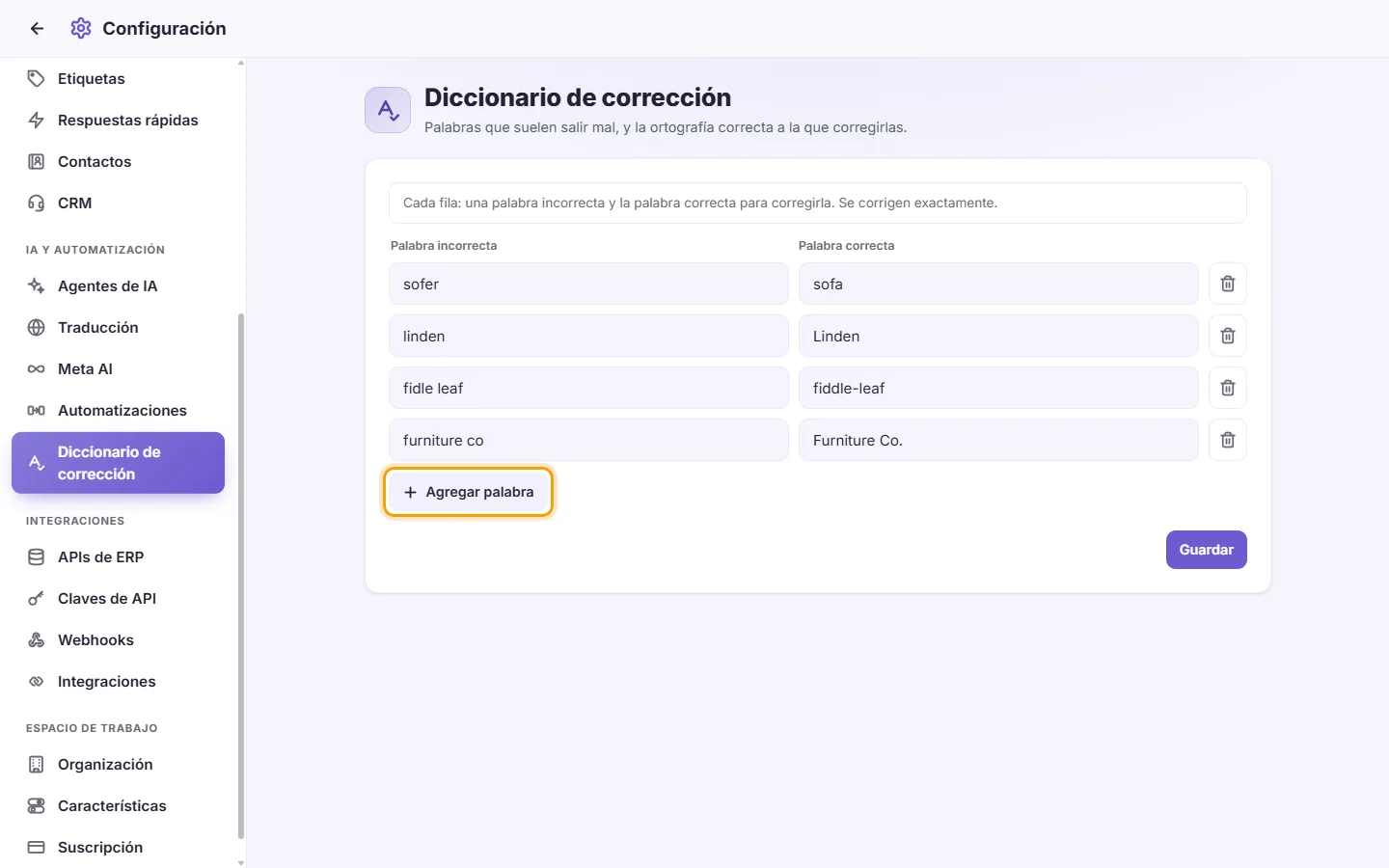Click the 'Palabra incorrecta' column label

pyautogui.click(x=444, y=246)
